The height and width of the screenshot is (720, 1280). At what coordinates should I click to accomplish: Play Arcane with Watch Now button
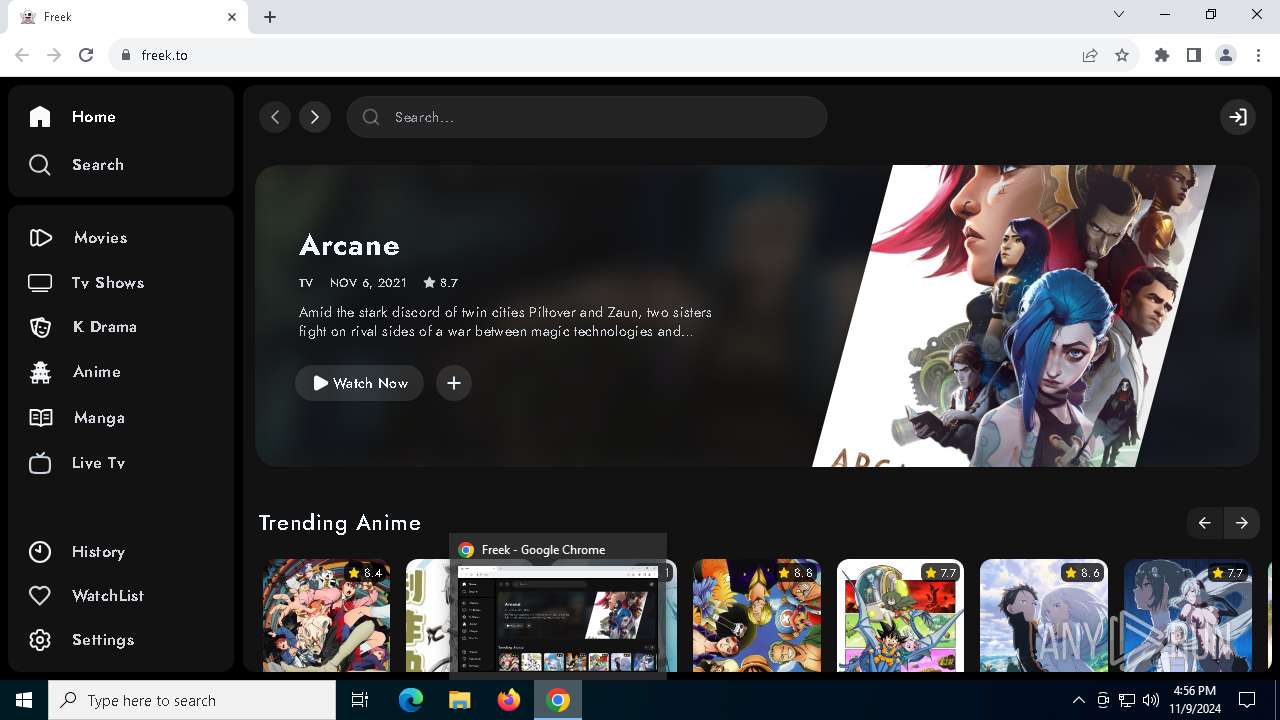pos(359,383)
